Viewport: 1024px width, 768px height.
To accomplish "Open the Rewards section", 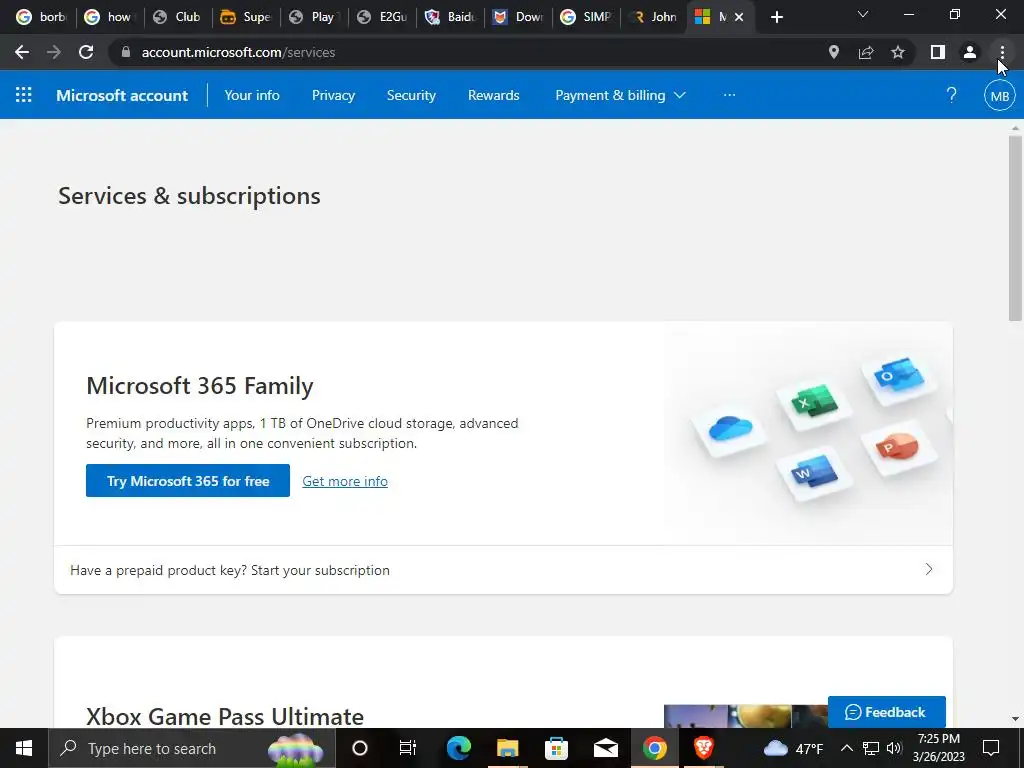I will coord(494,95).
